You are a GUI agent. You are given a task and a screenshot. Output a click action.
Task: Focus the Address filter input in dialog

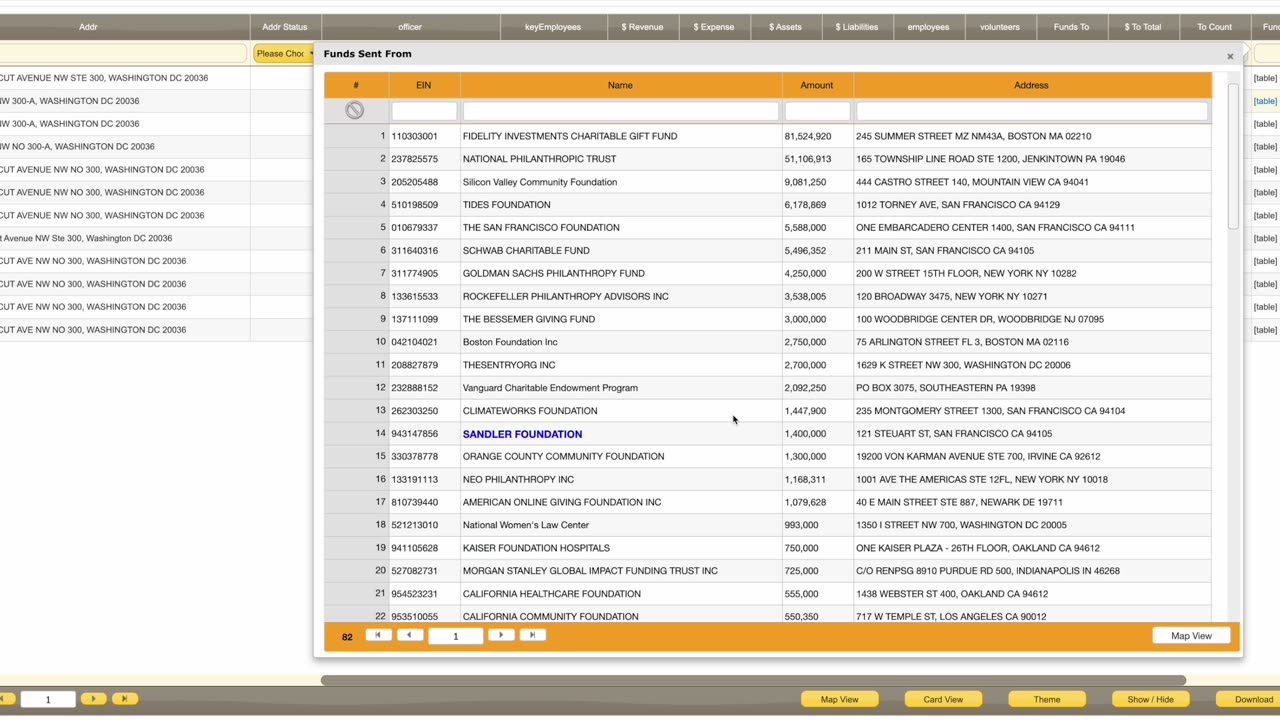click(x=1032, y=111)
